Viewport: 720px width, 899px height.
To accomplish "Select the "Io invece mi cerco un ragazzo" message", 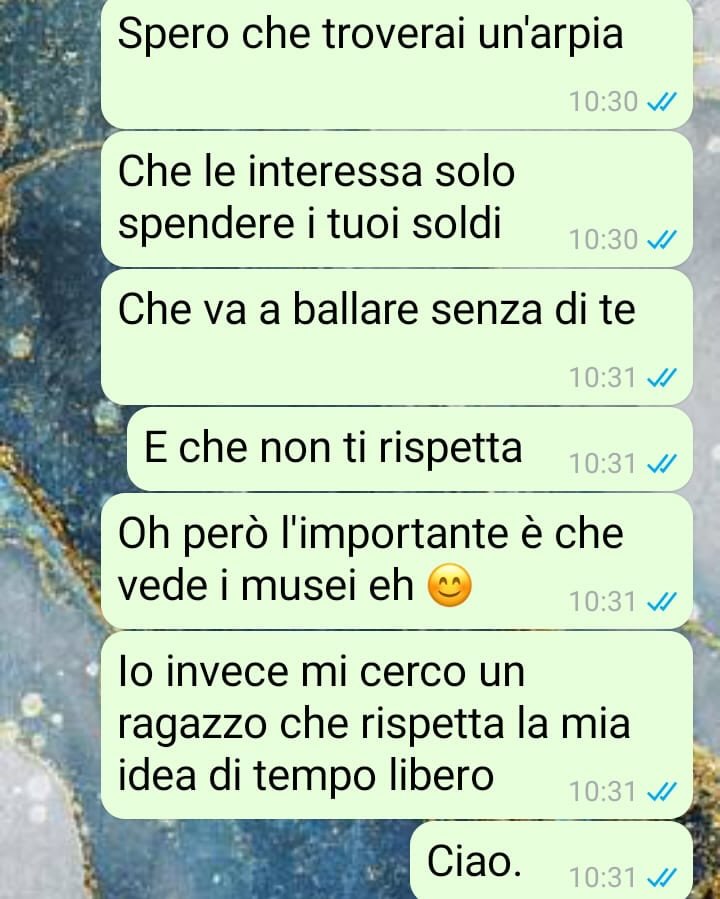I will tap(397, 725).
